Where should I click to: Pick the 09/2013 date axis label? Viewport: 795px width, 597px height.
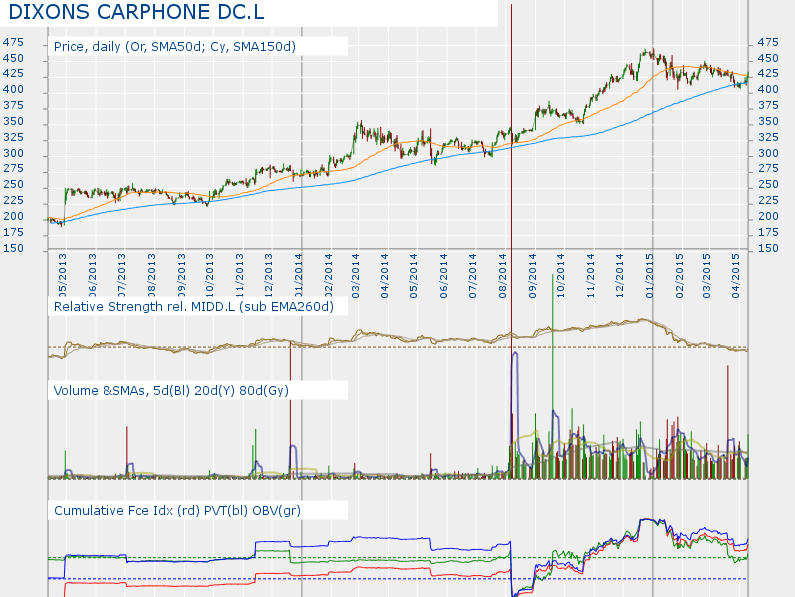[x=181, y=276]
